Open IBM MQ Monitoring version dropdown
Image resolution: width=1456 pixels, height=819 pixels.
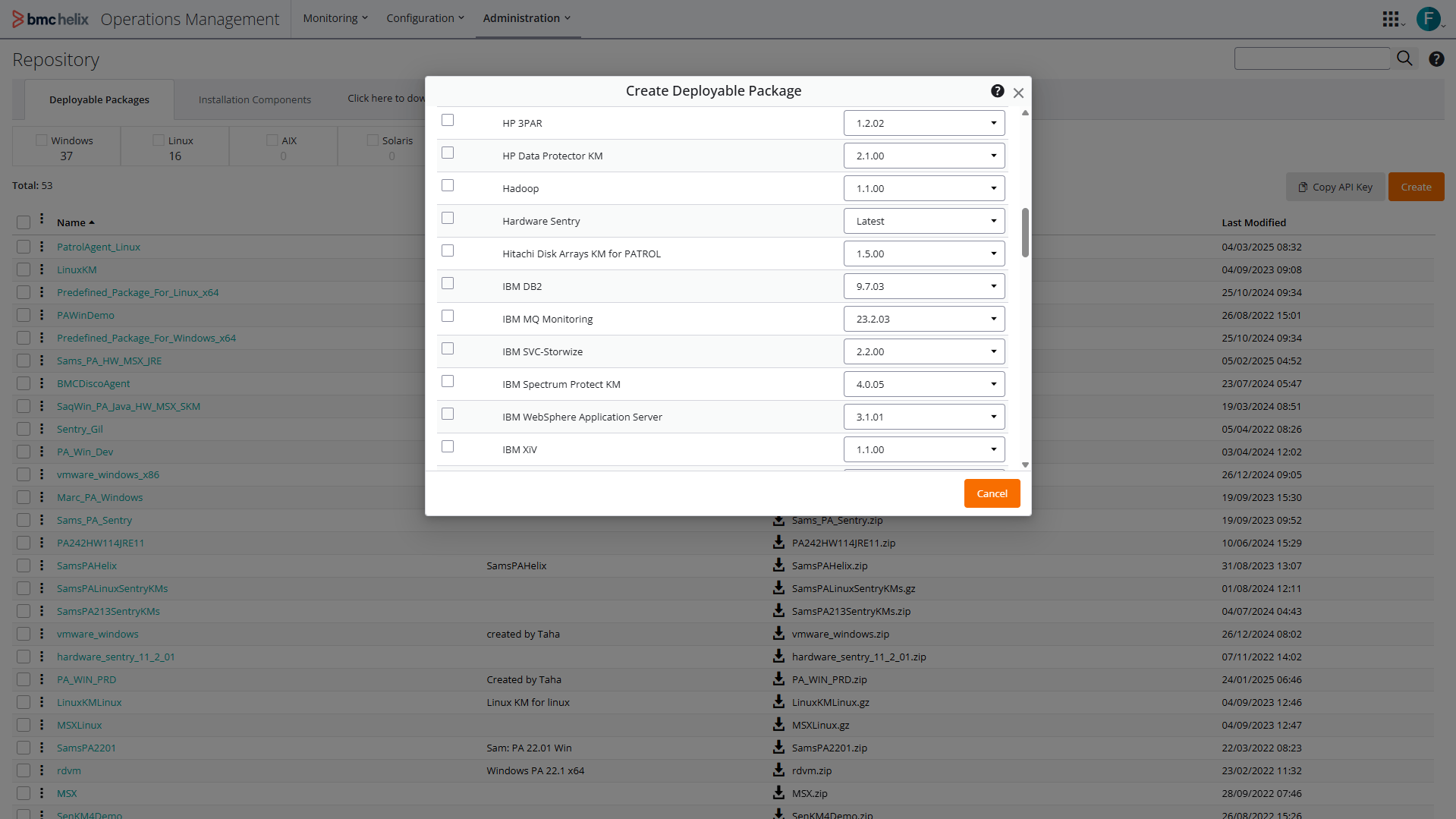923,319
